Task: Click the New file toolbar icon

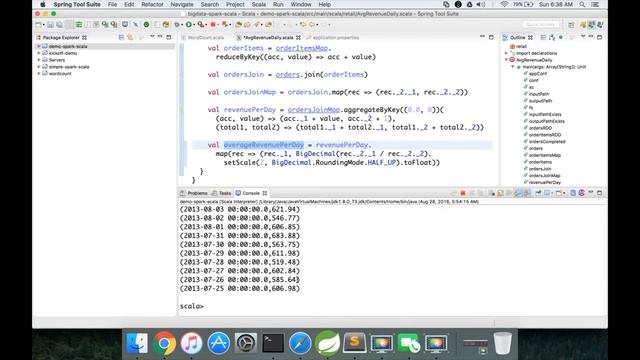Action: coord(39,25)
